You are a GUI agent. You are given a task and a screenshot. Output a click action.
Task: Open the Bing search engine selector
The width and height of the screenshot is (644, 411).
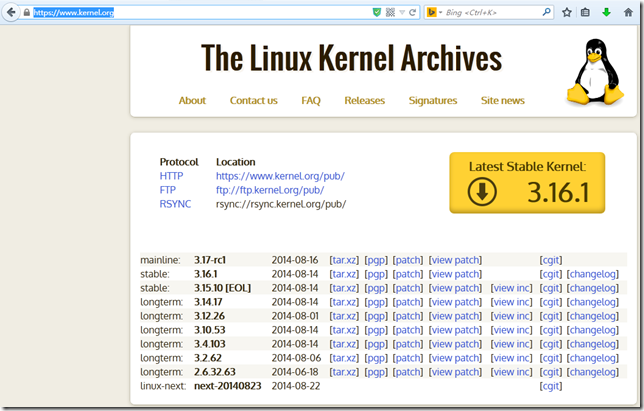pos(434,12)
